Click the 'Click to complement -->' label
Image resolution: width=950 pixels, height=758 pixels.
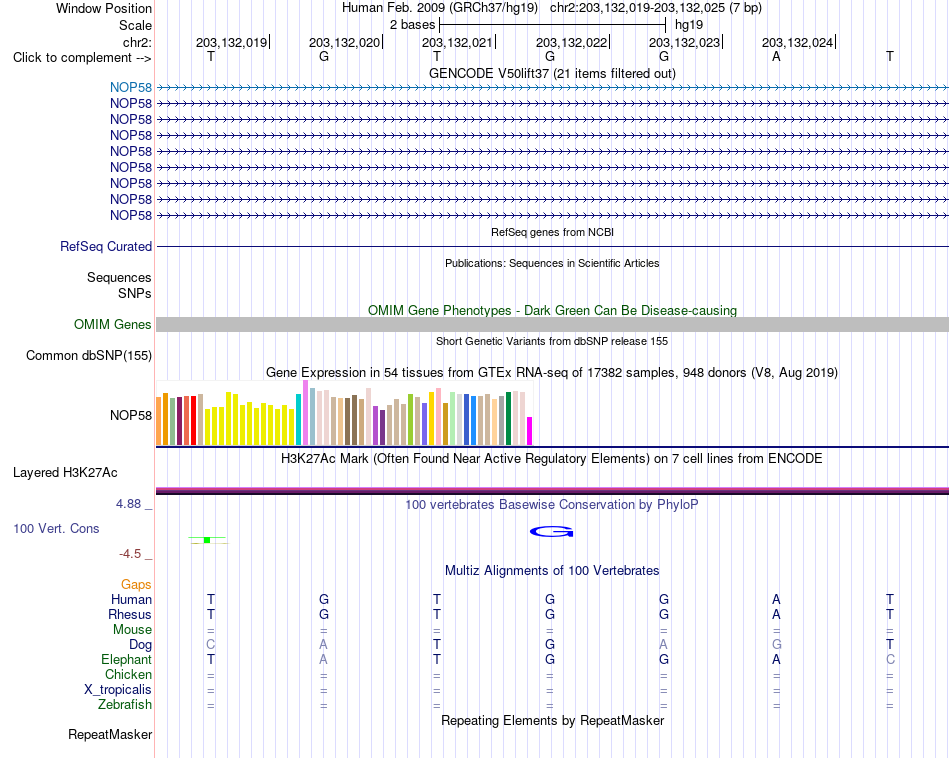pyautogui.click(x=82, y=58)
